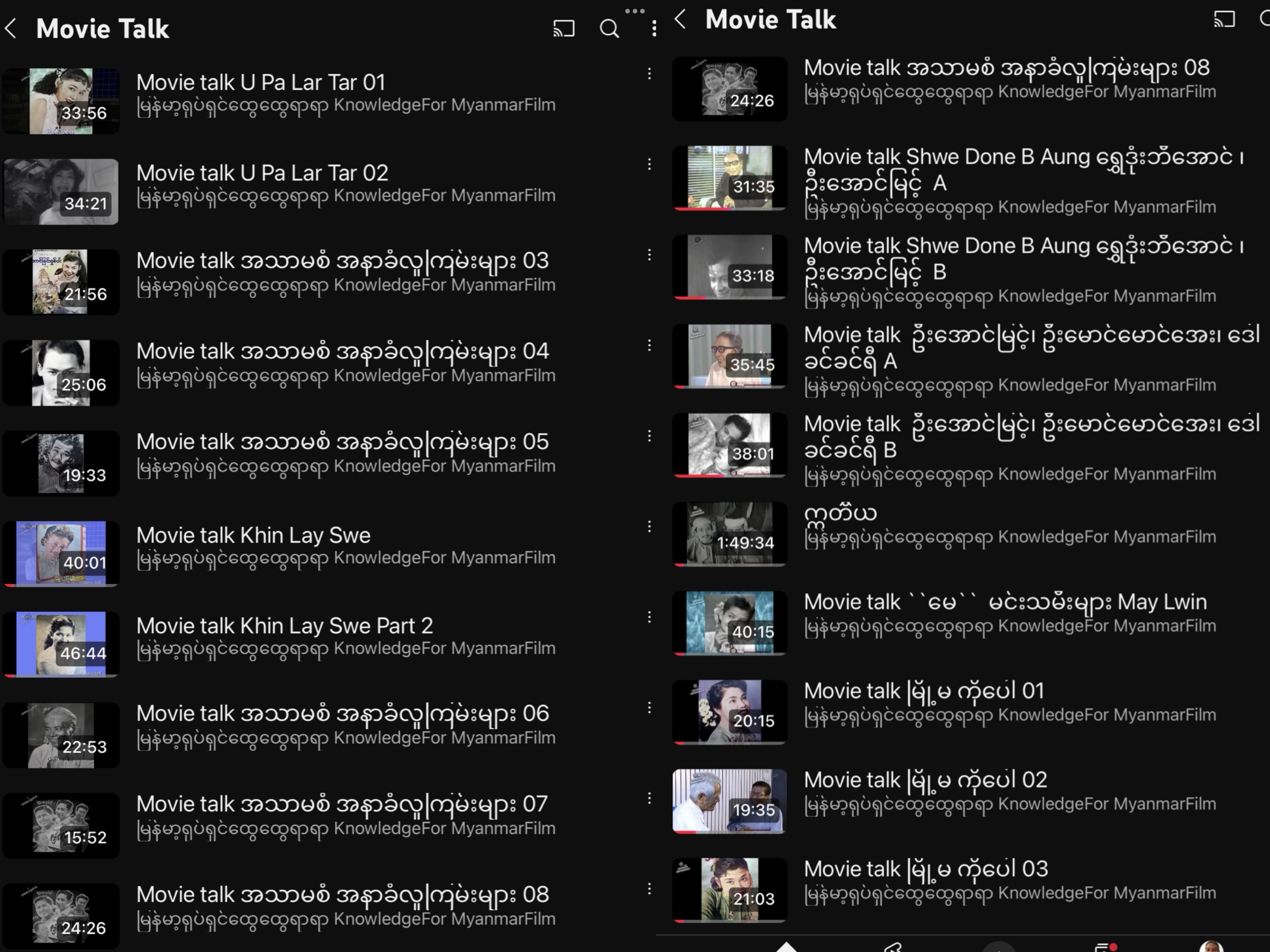Image resolution: width=1270 pixels, height=952 pixels.
Task: Open options menu for the episode 05 video
Action: tap(649, 436)
